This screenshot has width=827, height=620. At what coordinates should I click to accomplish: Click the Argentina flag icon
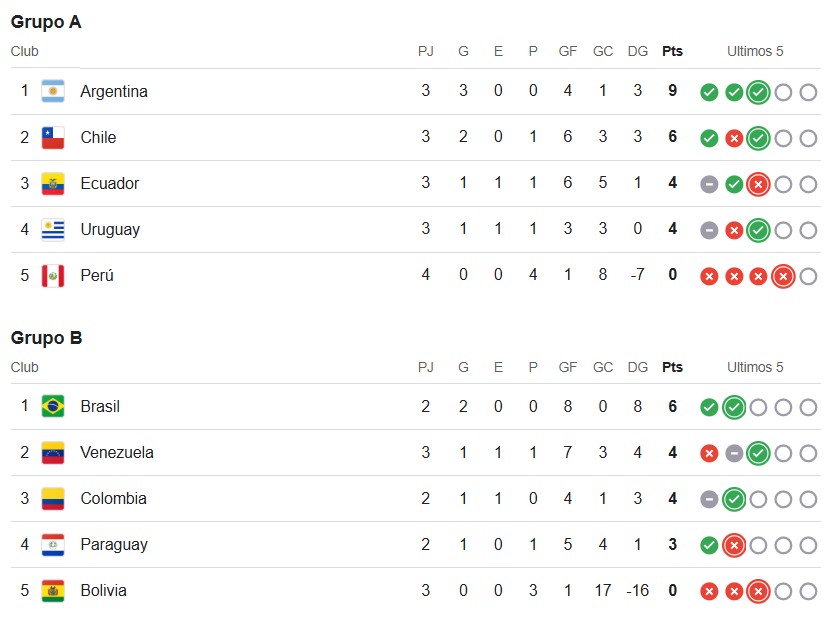pyautogui.click(x=53, y=91)
